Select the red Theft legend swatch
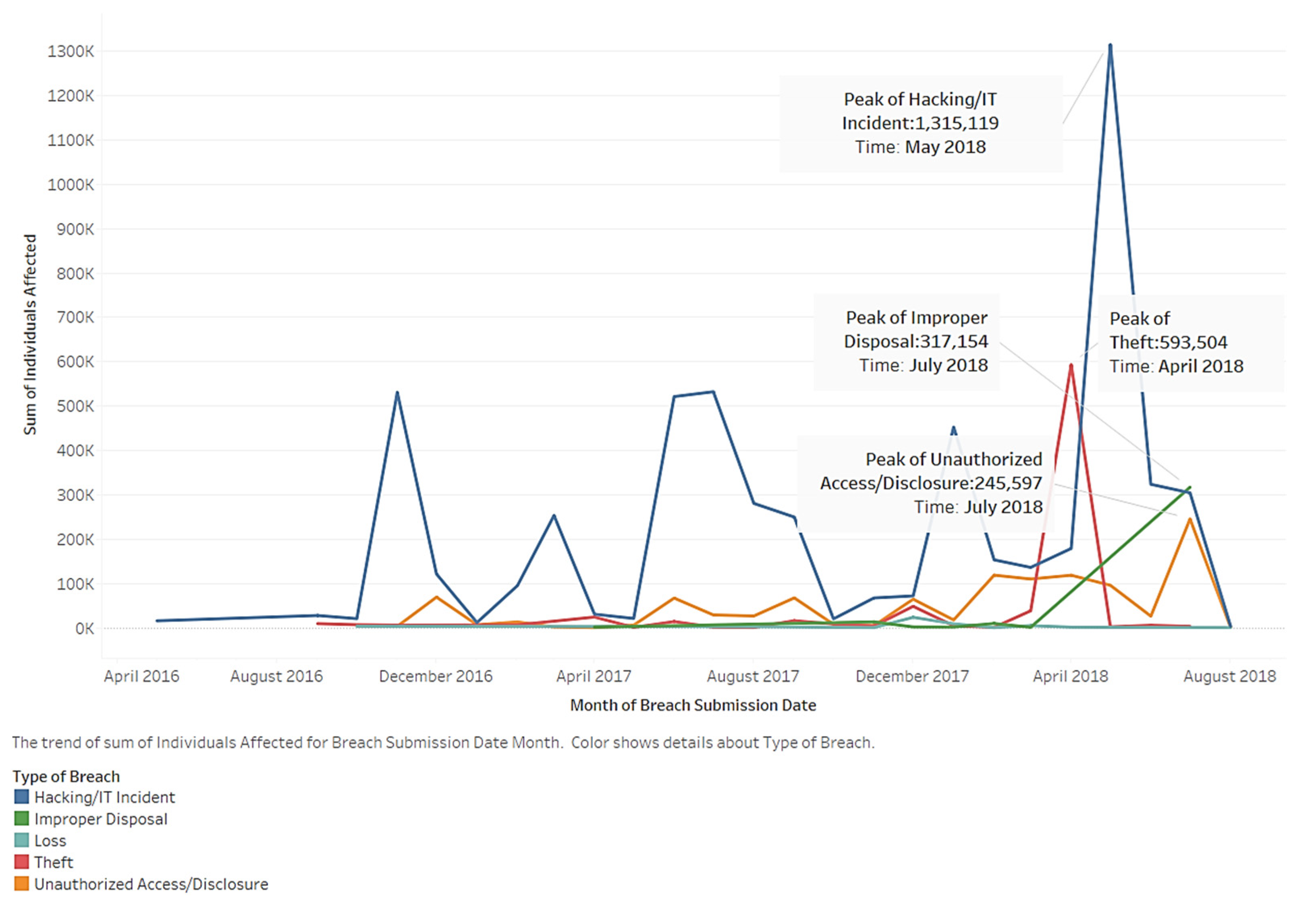This screenshot has width=1316, height=905. point(21,862)
